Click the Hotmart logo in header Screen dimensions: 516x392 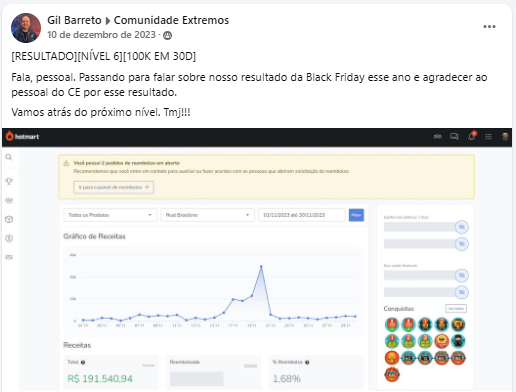pyautogui.click(x=23, y=136)
